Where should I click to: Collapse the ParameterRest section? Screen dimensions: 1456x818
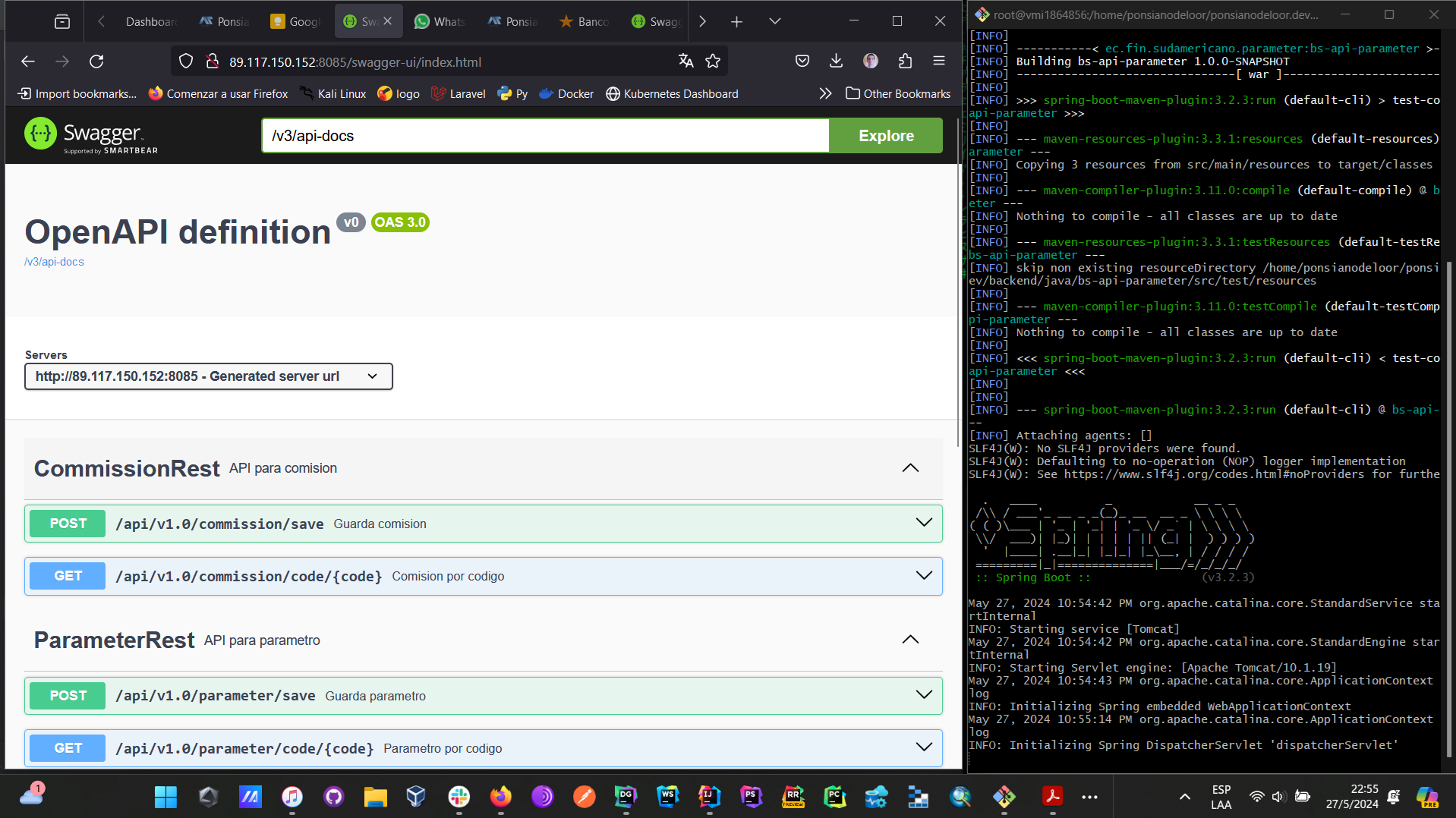910,640
